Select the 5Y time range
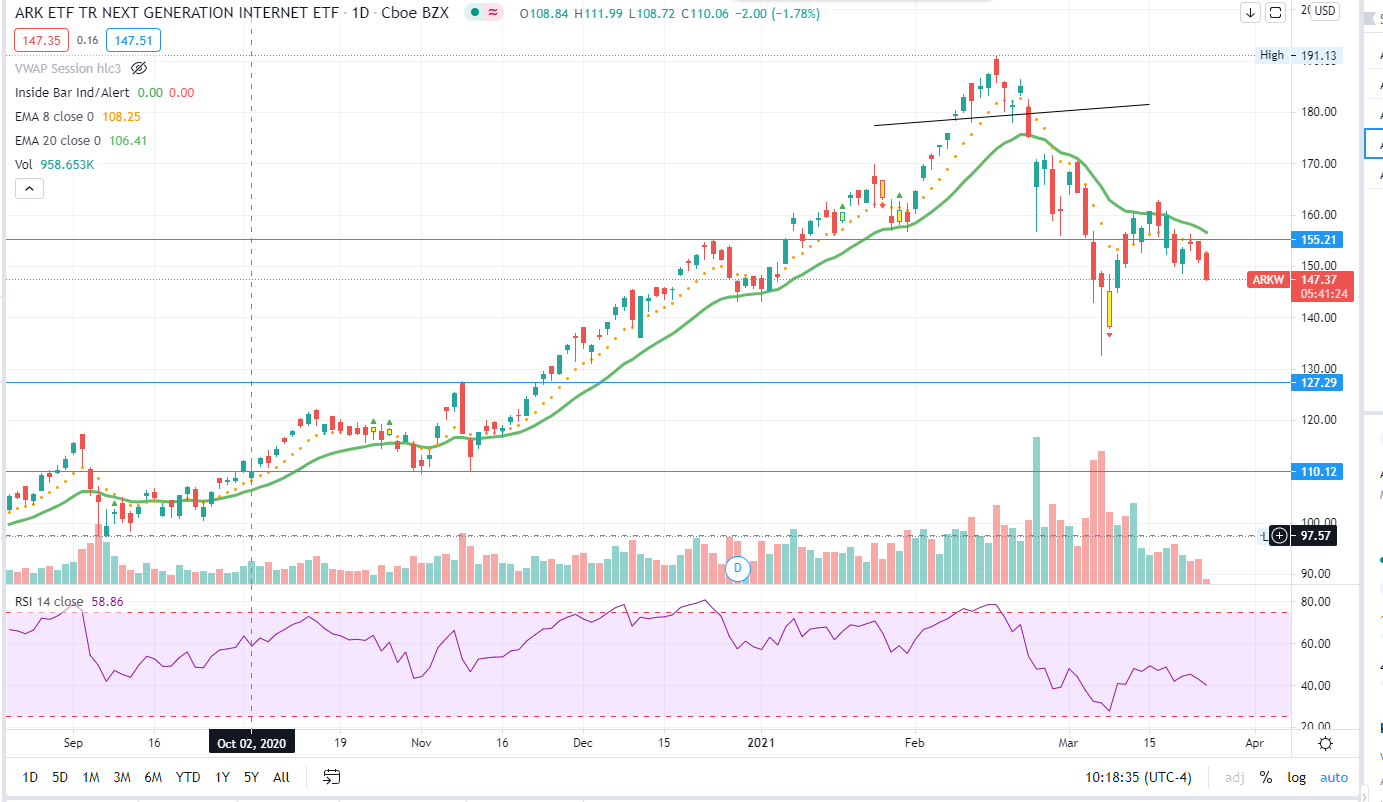The width and height of the screenshot is (1383, 802). point(251,777)
